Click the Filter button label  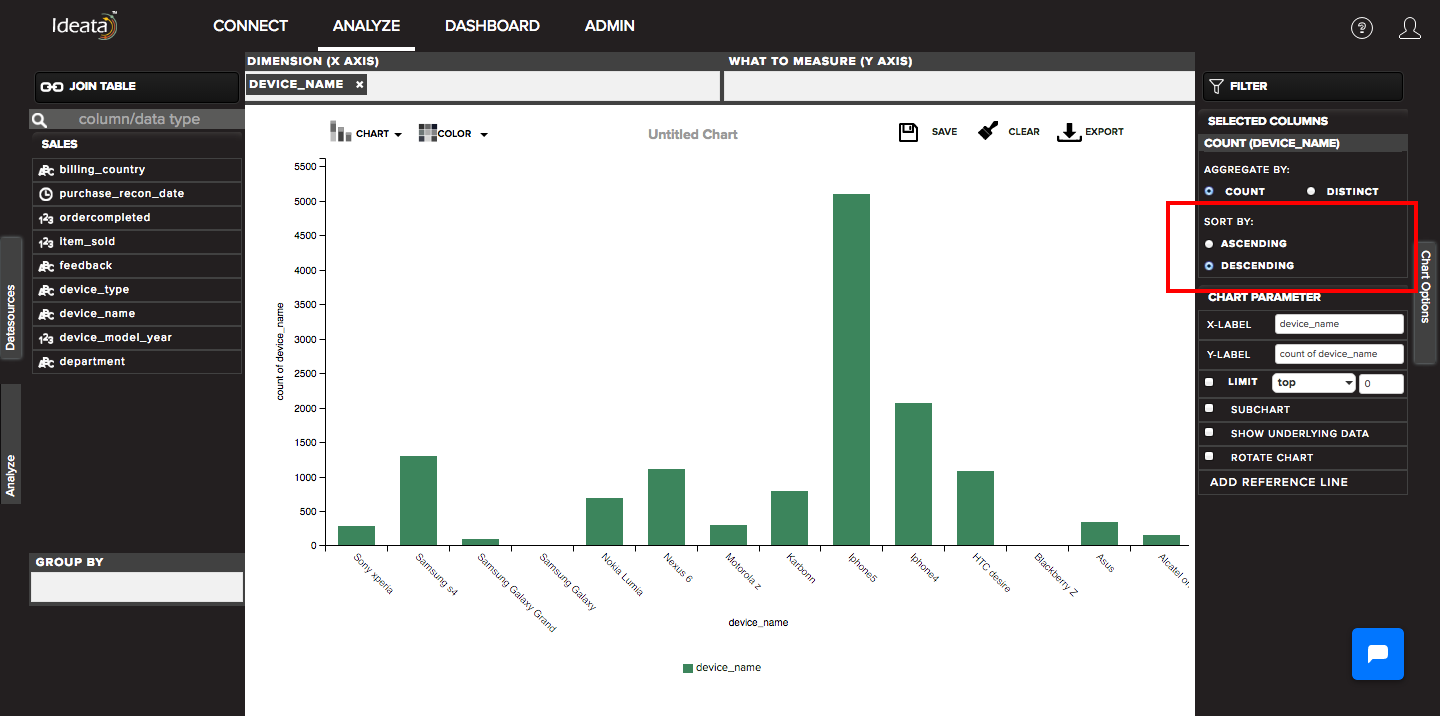pyautogui.click(x=1248, y=87)
